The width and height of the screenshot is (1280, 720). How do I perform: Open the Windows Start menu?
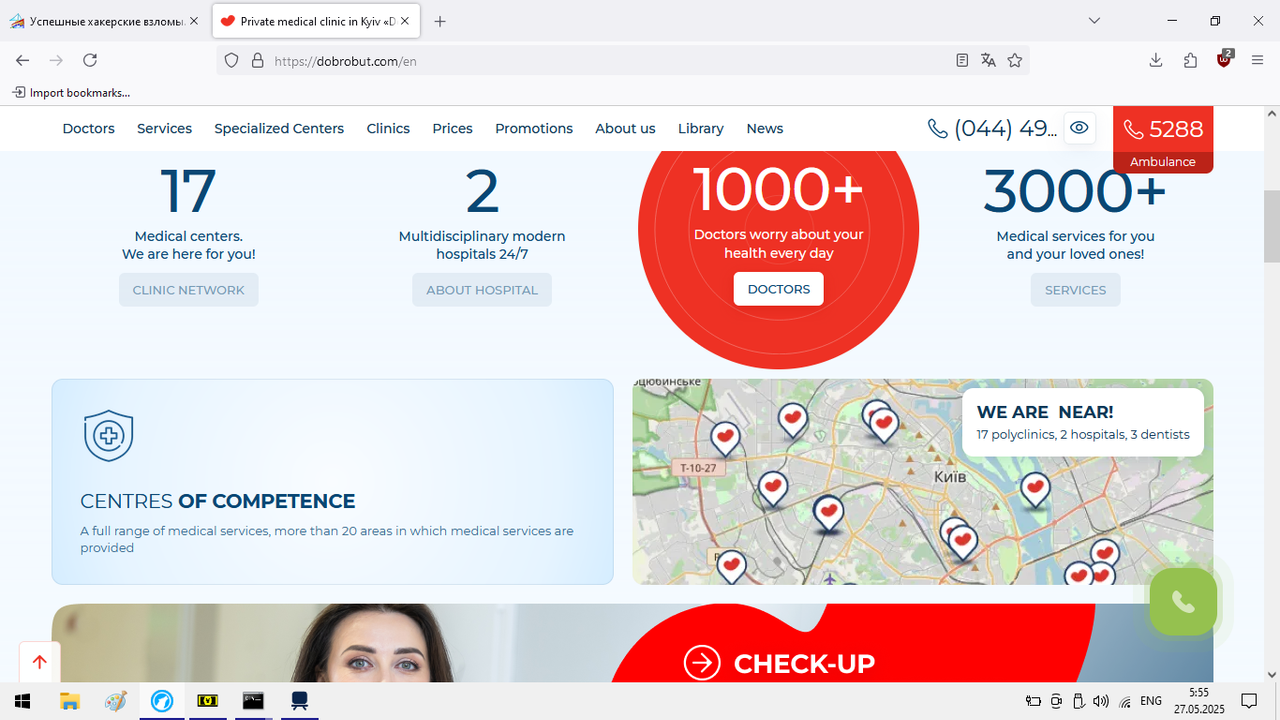coord(22,701)
